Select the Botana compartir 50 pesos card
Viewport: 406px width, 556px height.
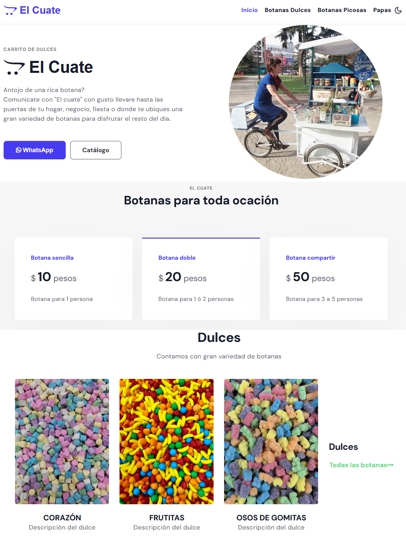[x=328, y=279]
